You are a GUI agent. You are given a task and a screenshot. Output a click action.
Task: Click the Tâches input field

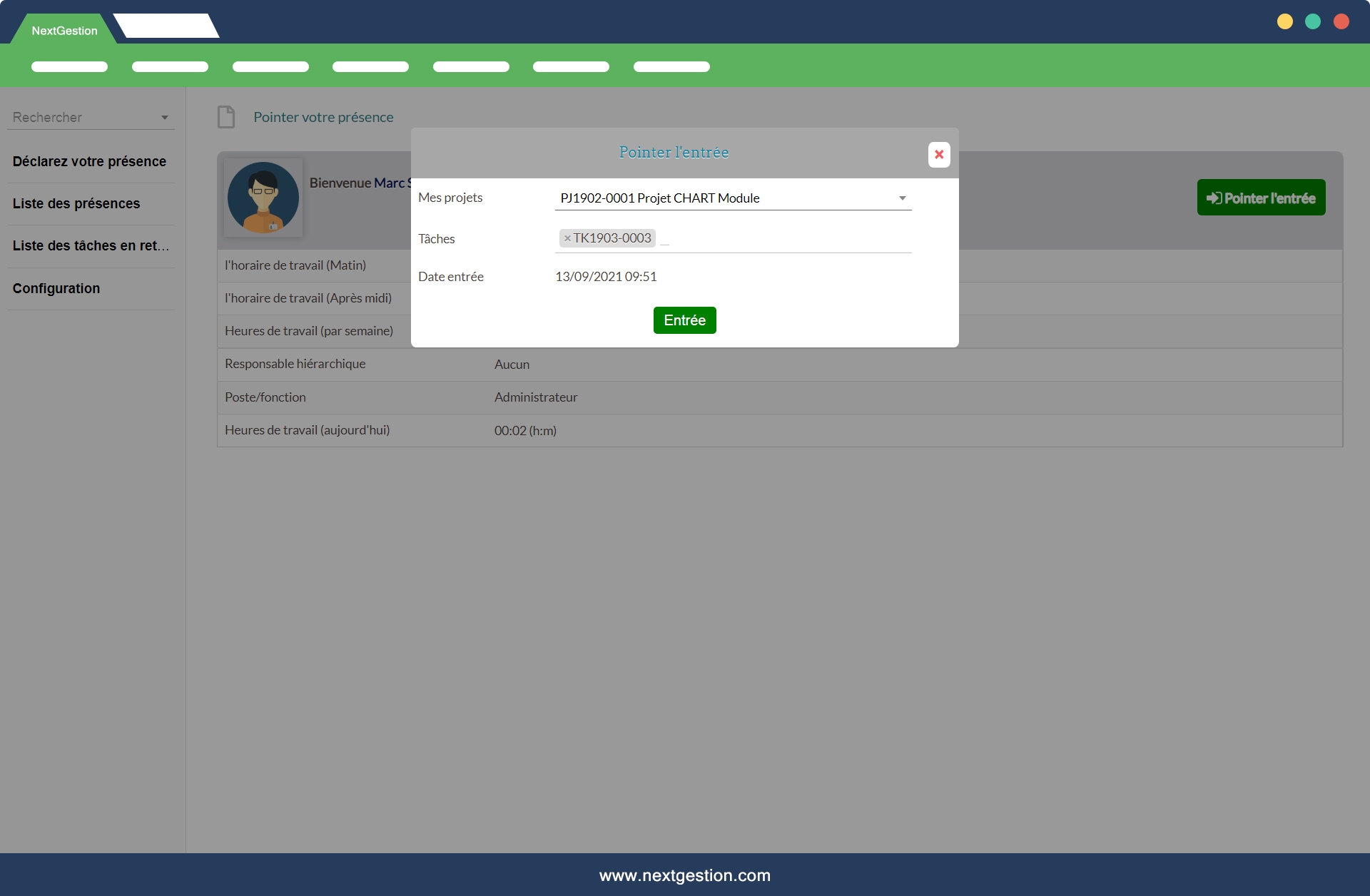pyautogui.click(x=785, y=238)
